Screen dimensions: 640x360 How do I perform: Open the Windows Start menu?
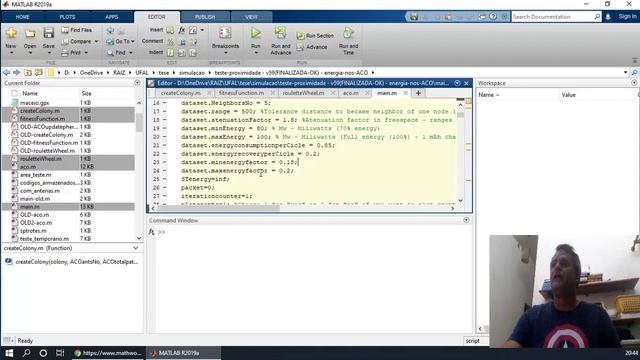(x=9, y=353)
